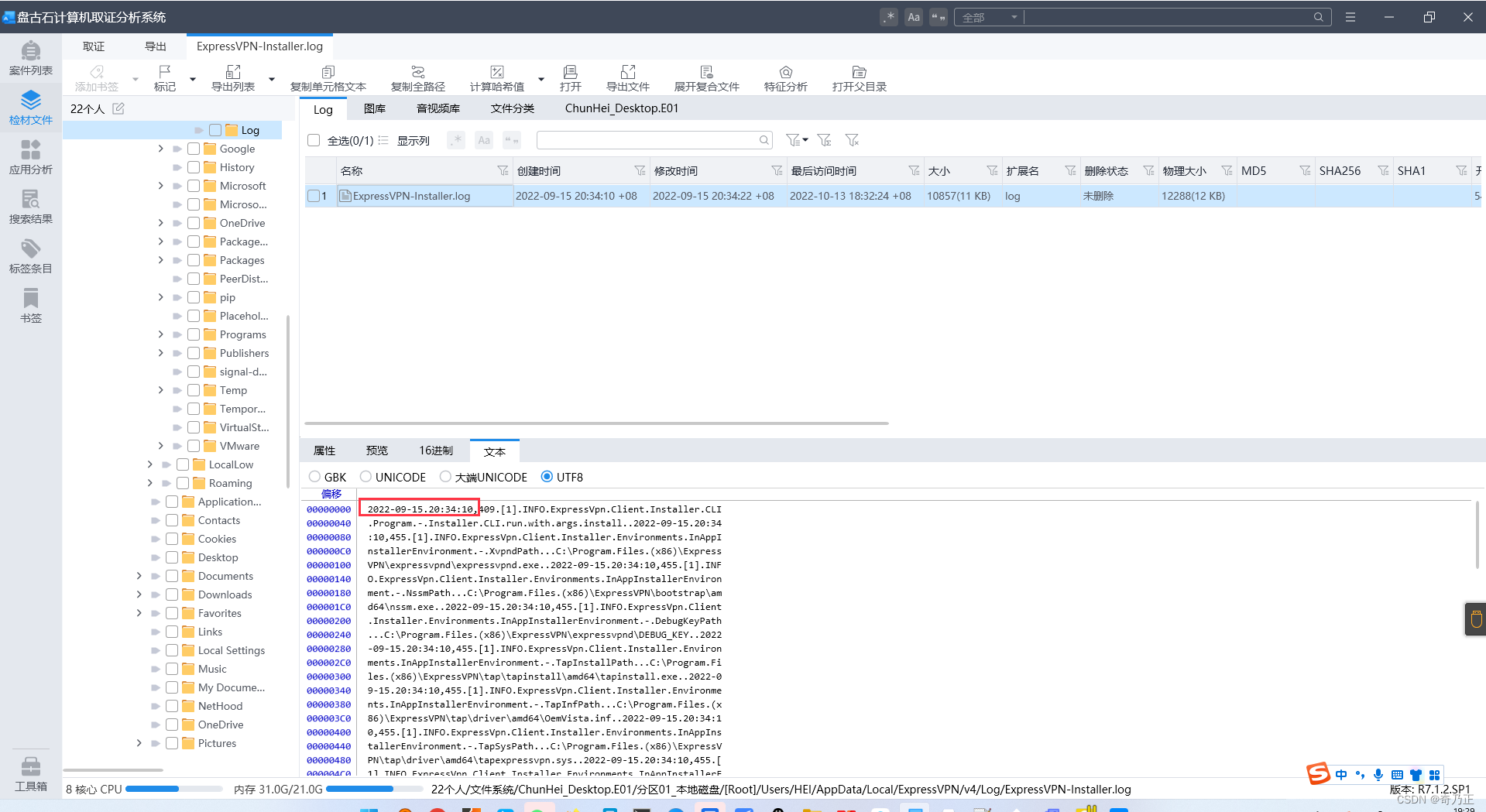Screen dimensions: 1486x812
Task: Expand the Google folder tree node
Action: click(160, 149)
